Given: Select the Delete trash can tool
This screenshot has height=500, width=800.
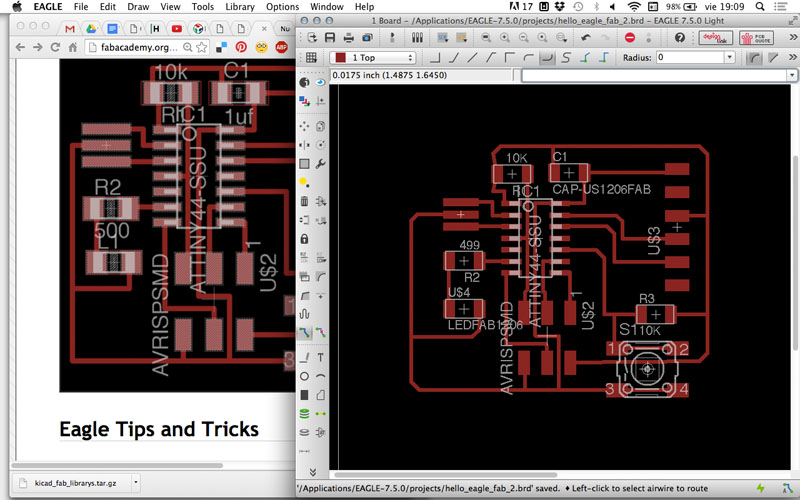Looking at the screenshot, I should coord(304,201).
